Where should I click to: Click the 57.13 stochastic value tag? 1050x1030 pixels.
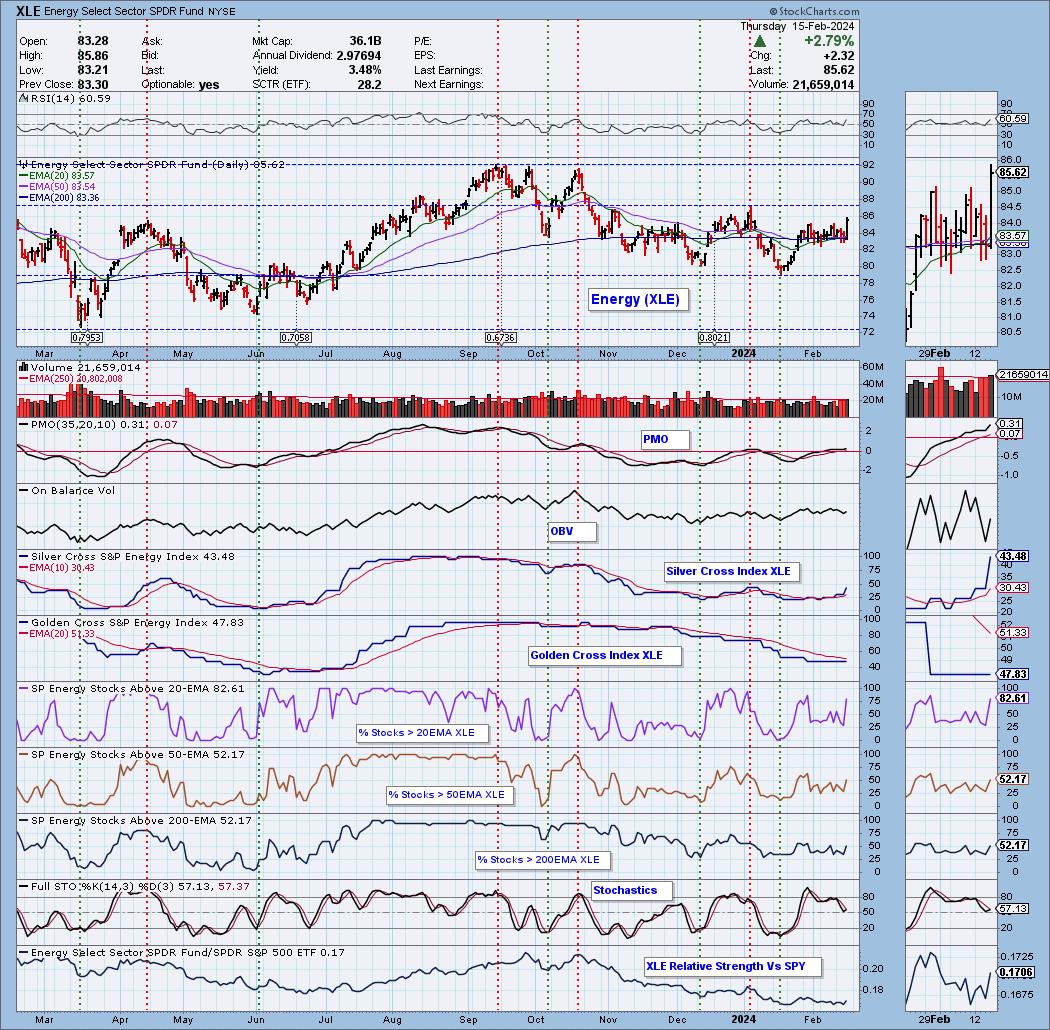click(1012, 909)
